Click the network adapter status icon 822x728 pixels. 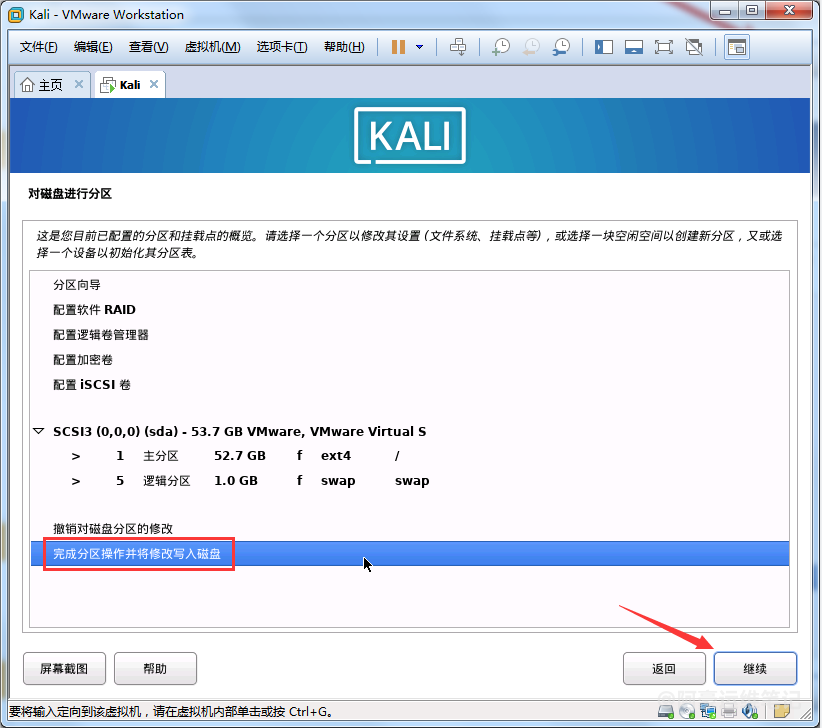pyautogui.click(x=708, y=712)
